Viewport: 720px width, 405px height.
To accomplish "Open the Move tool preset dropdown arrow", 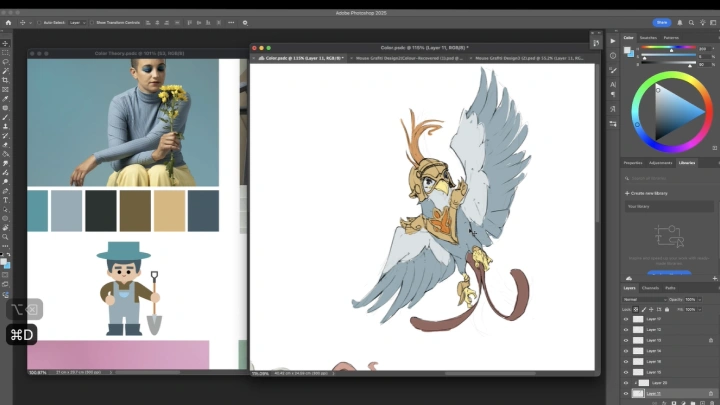I will click(x=30, y=22).
